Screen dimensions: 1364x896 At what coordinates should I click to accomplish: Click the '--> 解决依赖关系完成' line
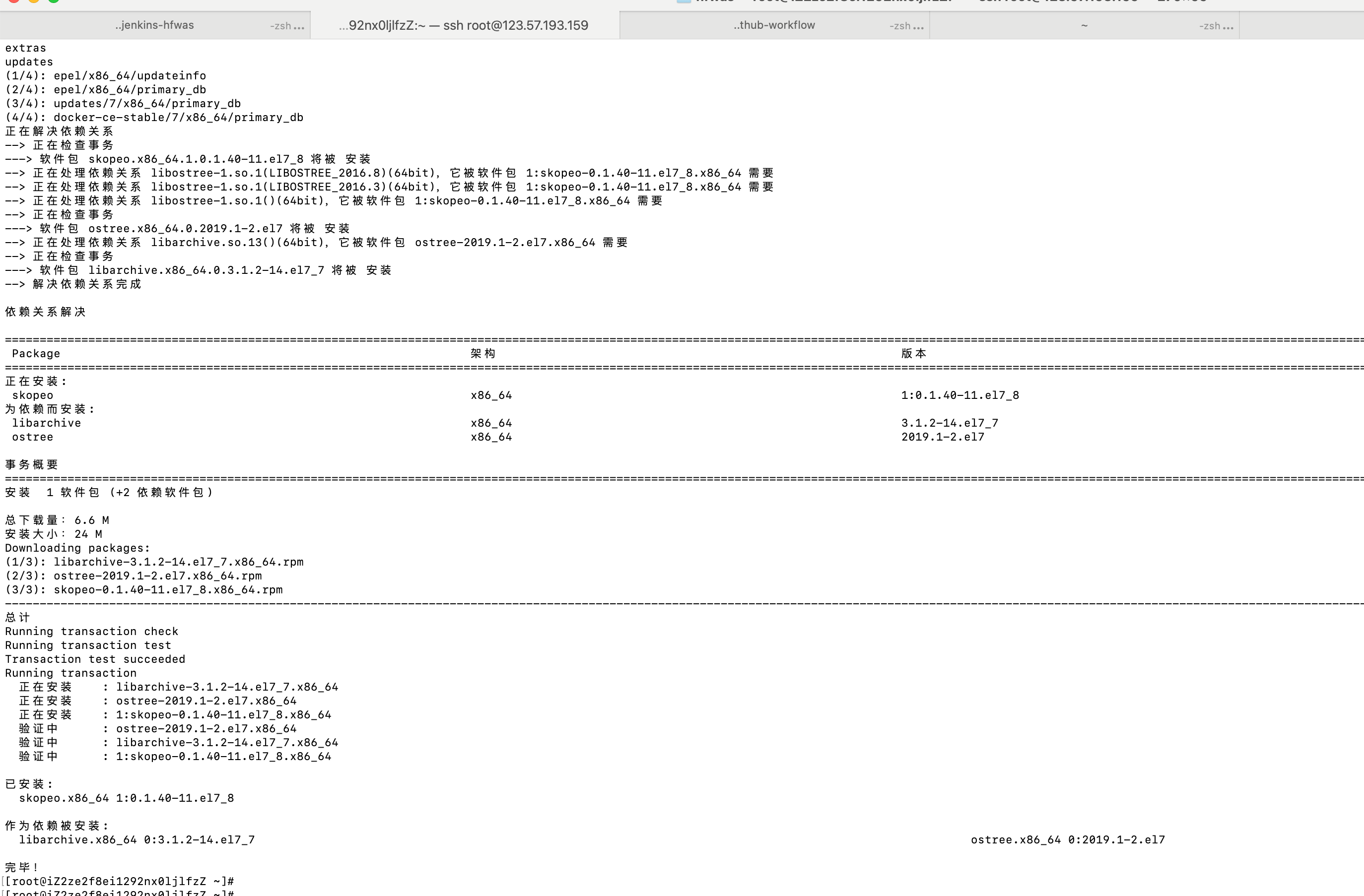(x=73, y=284)
